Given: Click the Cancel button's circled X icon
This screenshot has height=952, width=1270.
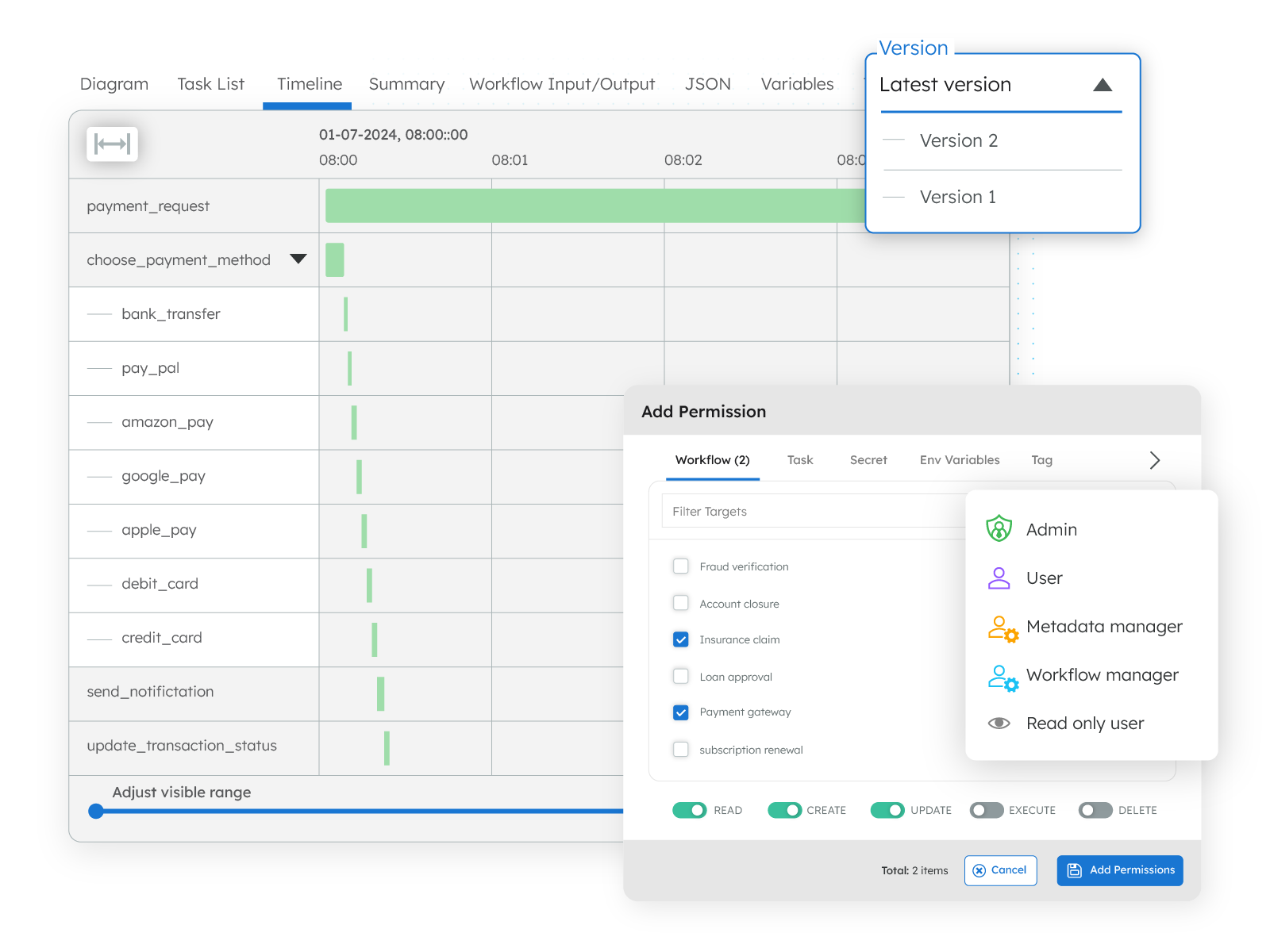Looking at the screenshot, I should coord(979,870).
